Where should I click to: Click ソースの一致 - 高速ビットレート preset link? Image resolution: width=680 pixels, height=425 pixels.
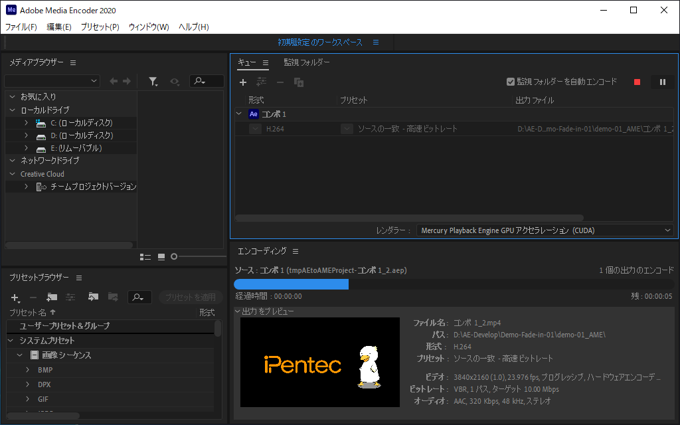(407, 129)
